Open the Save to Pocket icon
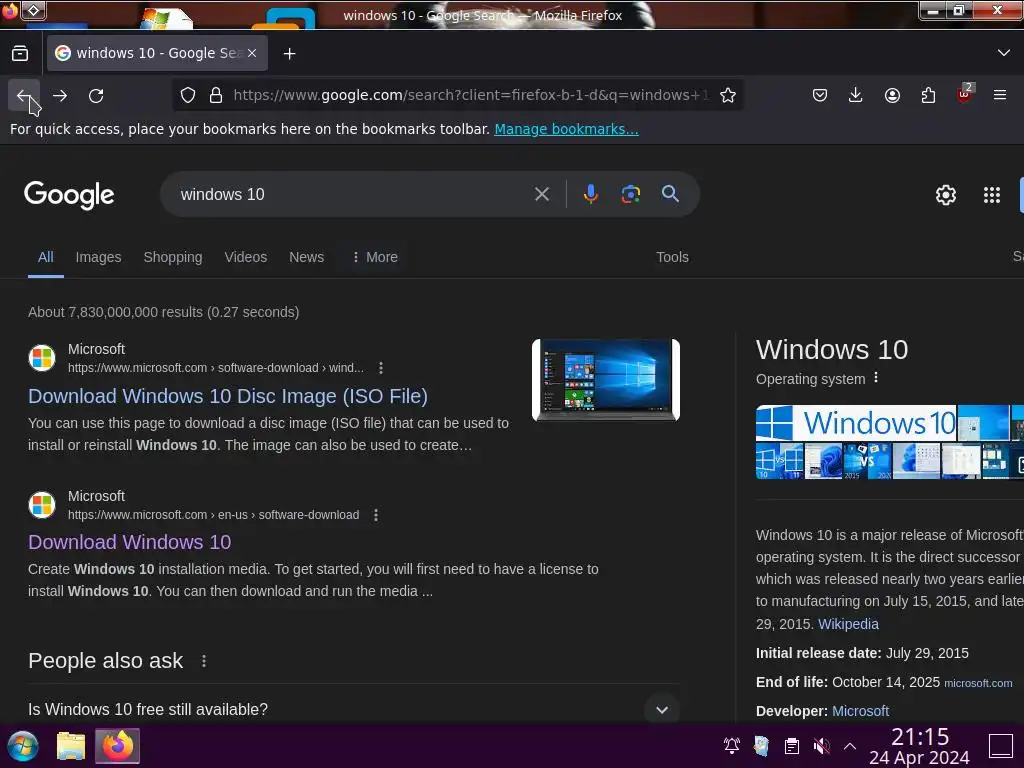The width and height of the screenshot is (1024, 768). (x=820, y=95)
